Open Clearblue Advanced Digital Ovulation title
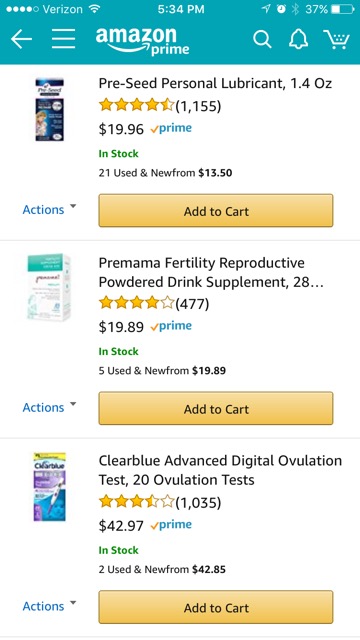 click(x=220, y=470)
